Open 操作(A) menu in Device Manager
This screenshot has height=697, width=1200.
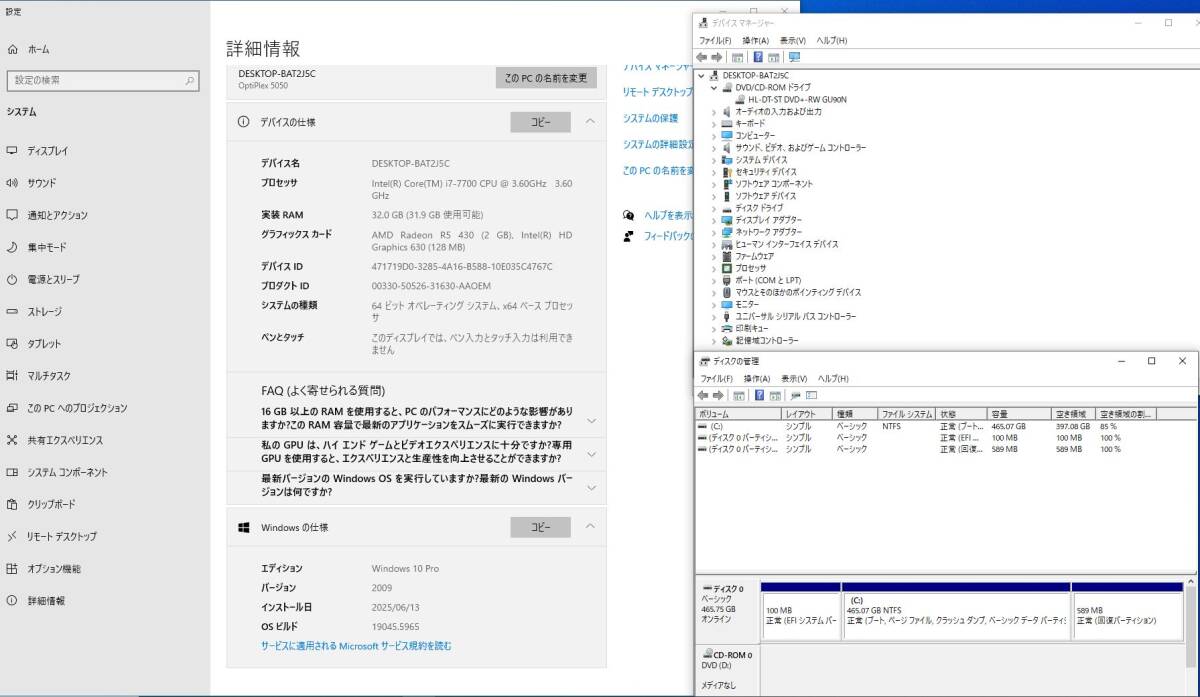pyautogui.click(x=756, y=40)
